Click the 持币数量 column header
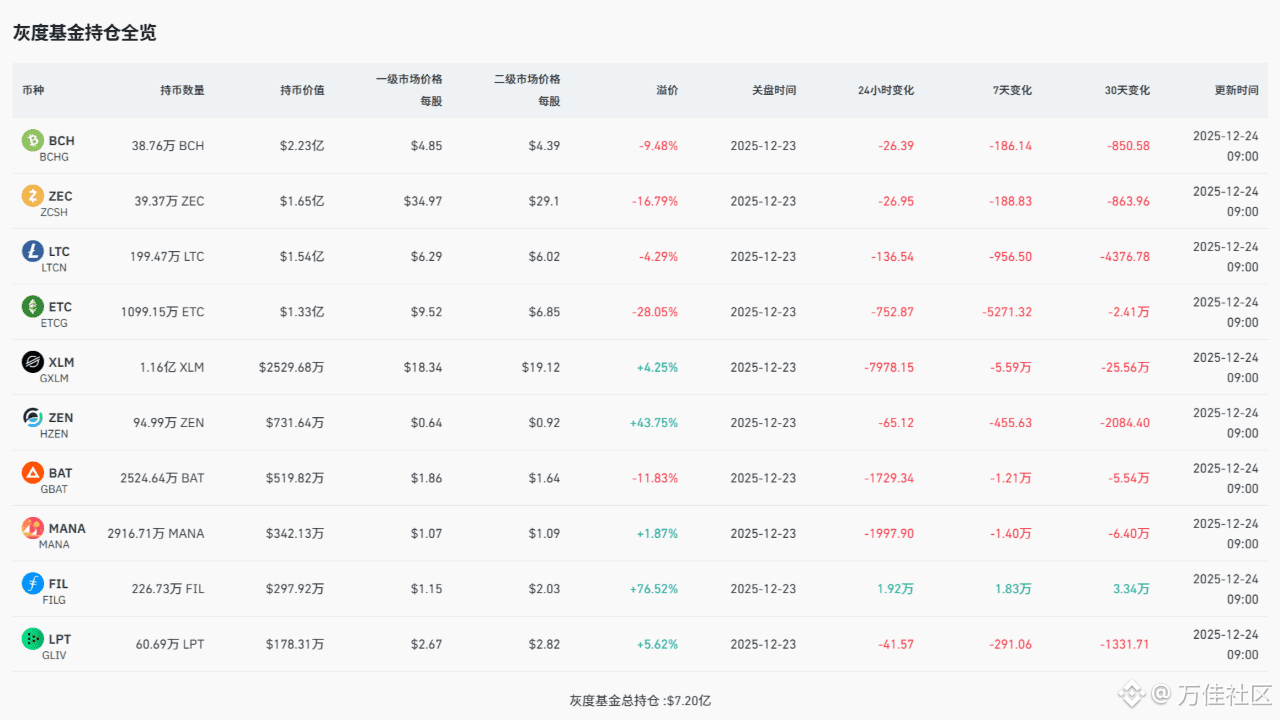The width and height of the screenshot is (1280, 720). (182, 90)
